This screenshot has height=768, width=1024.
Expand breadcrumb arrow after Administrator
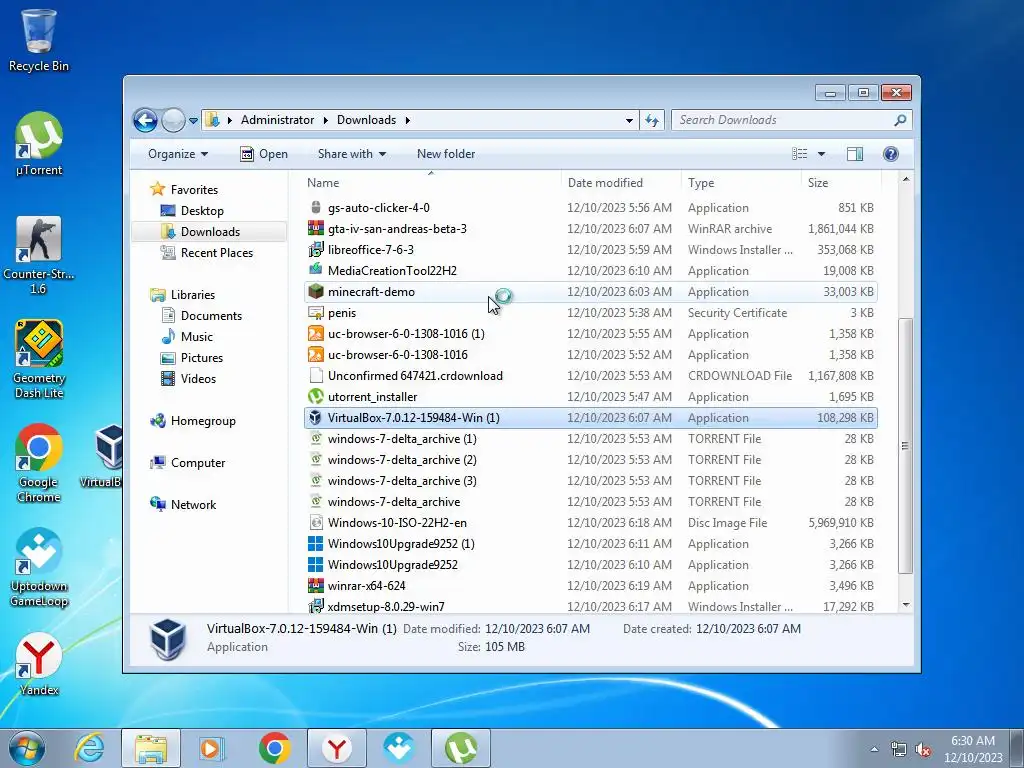tap(326, 120)
